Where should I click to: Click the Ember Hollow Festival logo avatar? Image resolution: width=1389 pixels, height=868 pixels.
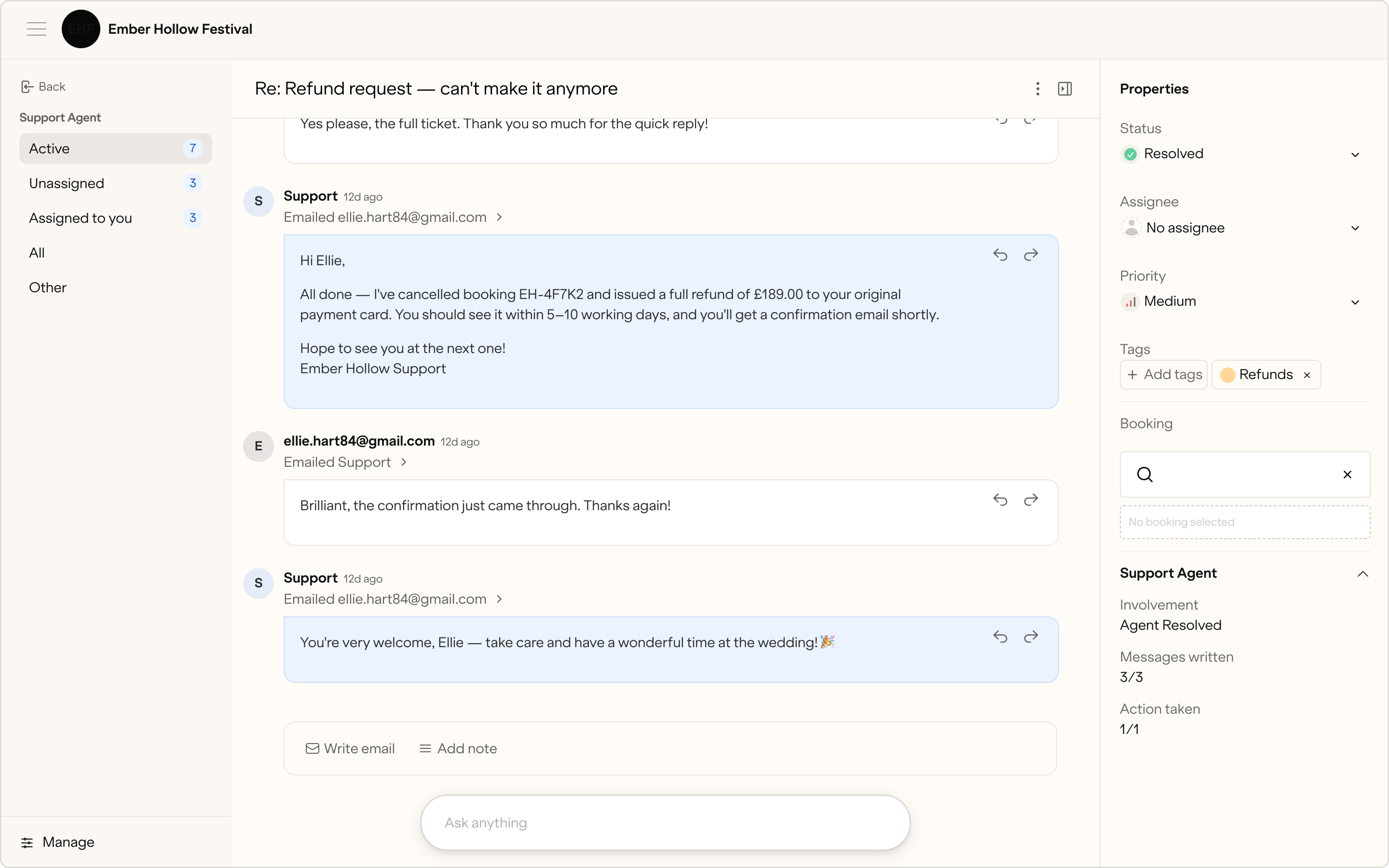pos(81,29)
